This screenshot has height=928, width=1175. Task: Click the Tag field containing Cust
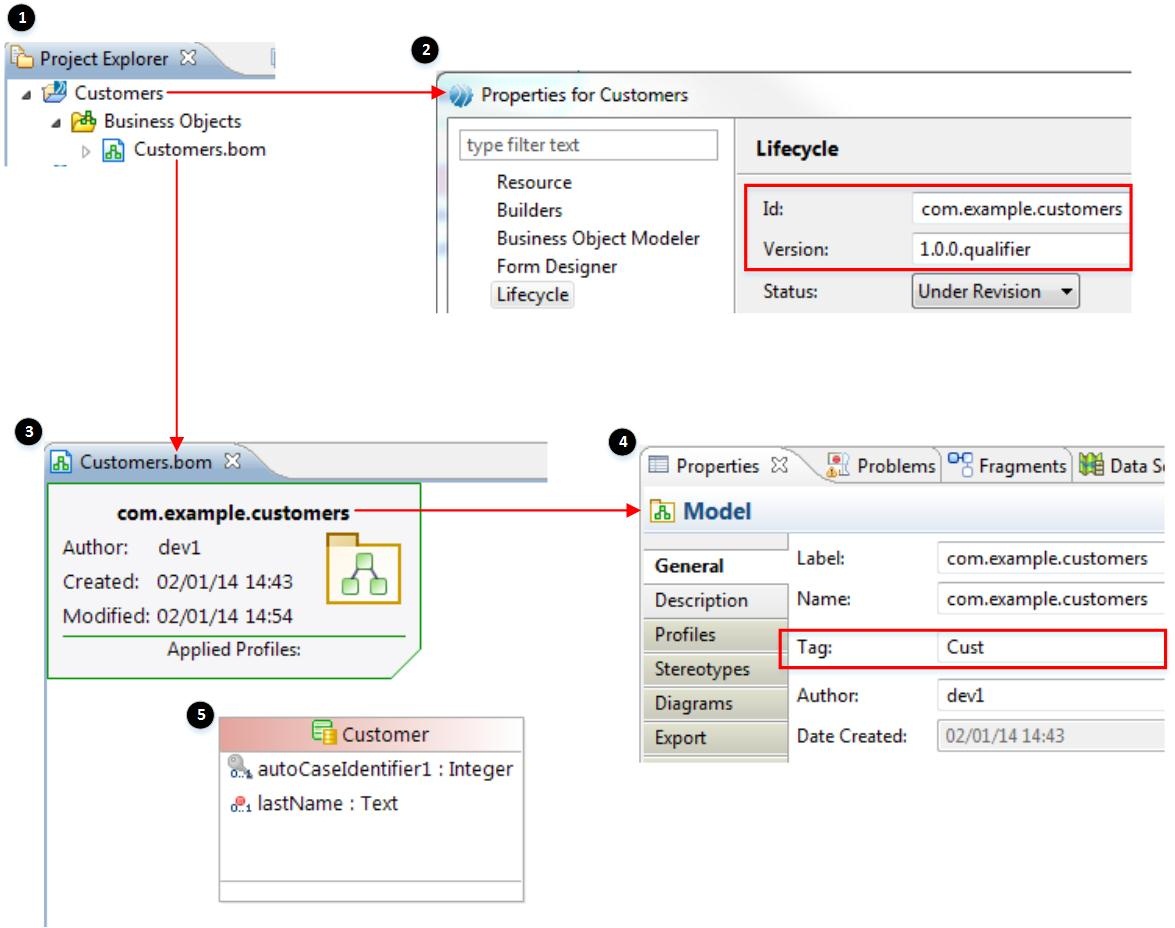point(1051,648)
